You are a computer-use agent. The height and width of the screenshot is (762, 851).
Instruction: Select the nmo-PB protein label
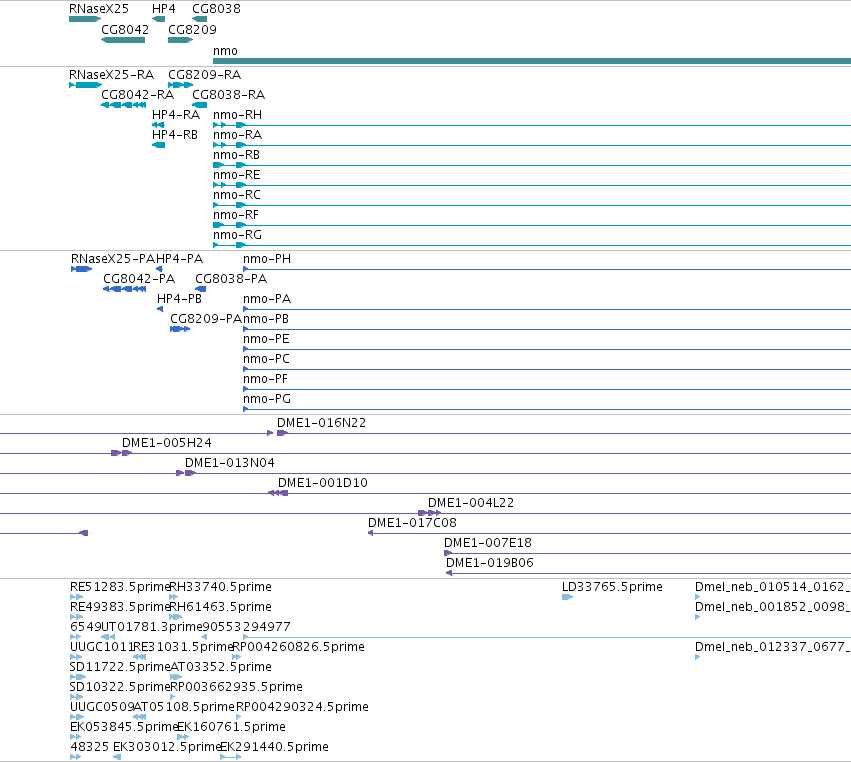click(x=266, y=319)
